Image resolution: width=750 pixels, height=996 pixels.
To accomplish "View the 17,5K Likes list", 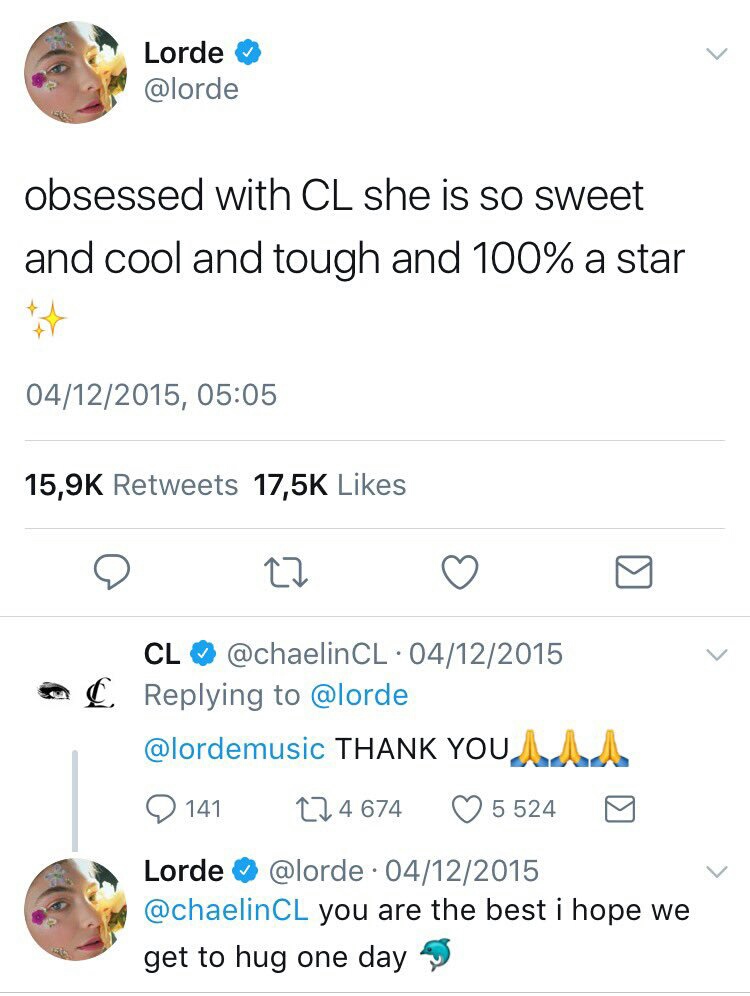I will (330, 485).
